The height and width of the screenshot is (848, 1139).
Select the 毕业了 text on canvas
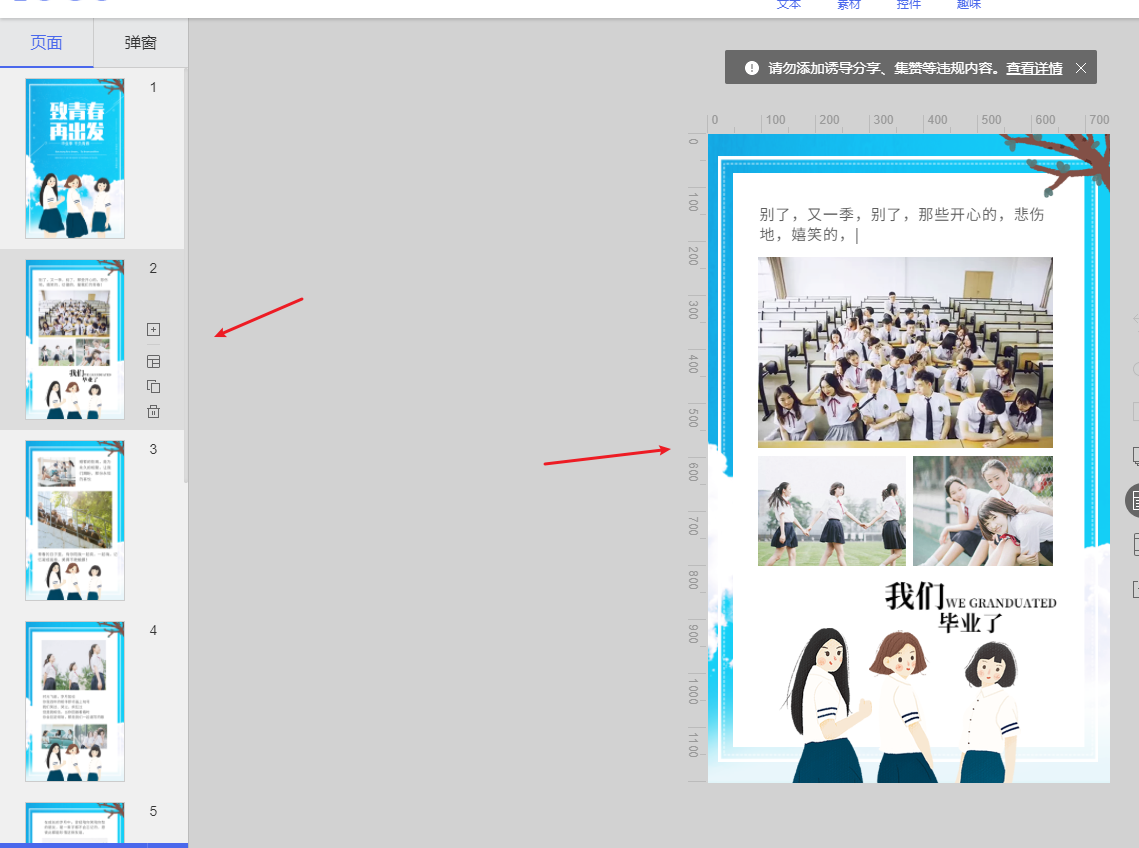coord(970,623)
